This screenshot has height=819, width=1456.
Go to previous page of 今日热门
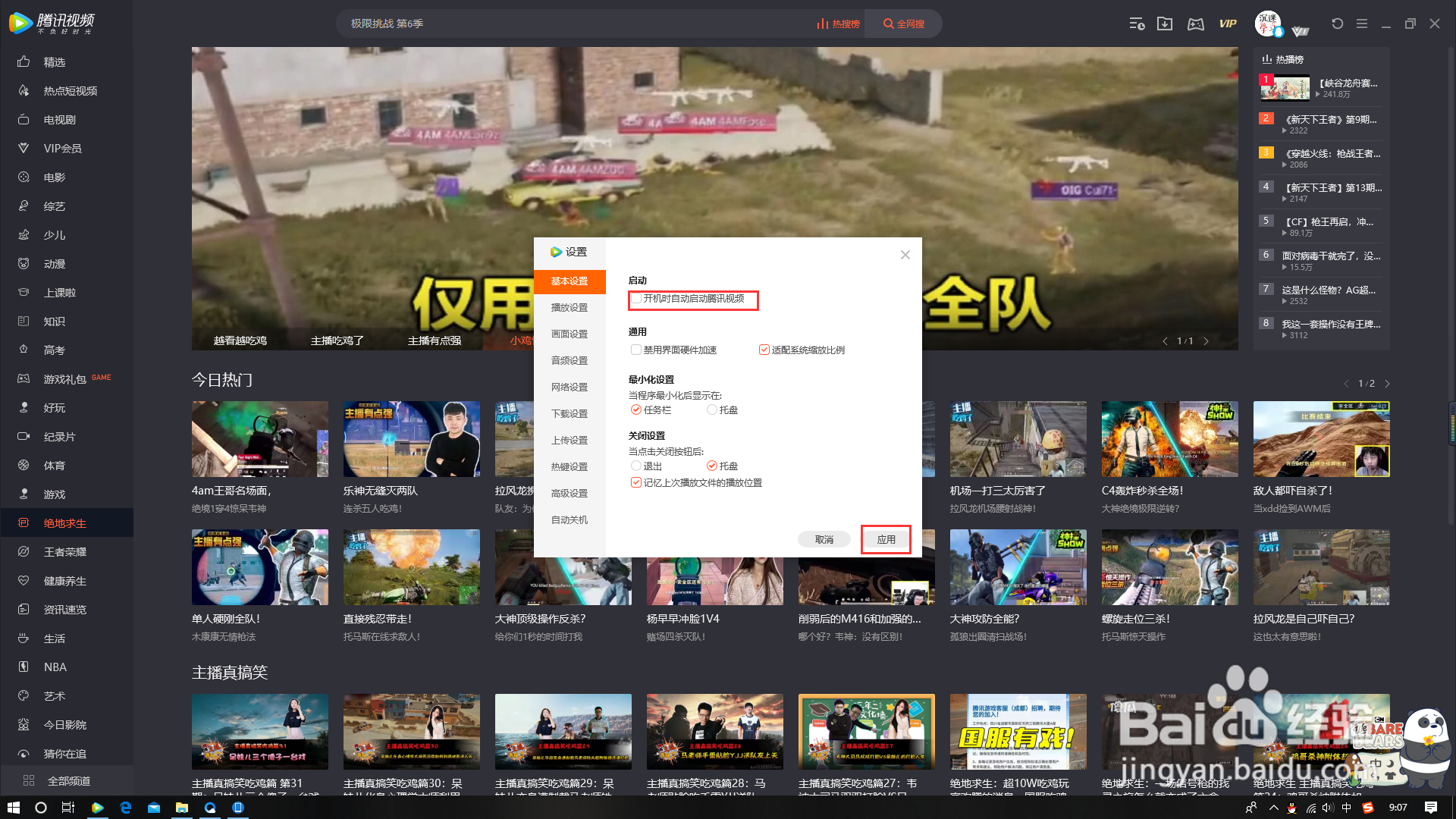tap(1346, 384)
